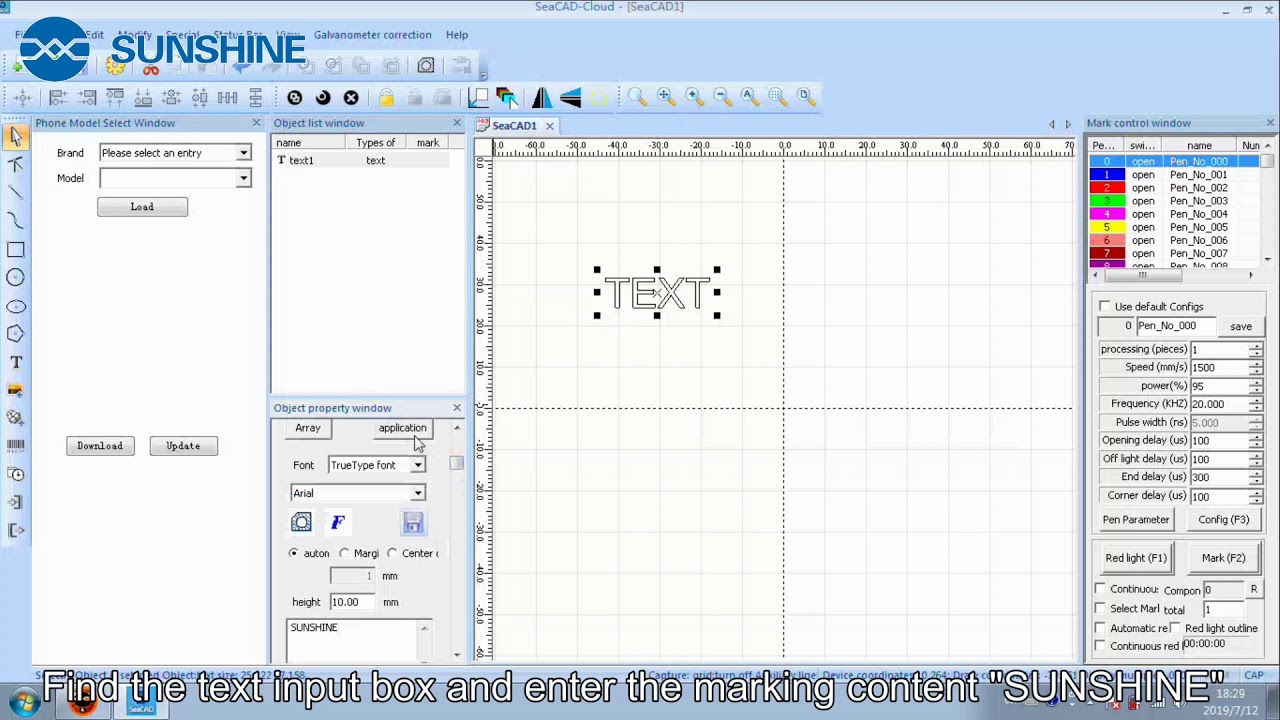Screen dimensions: 1280x720
Task: Adjust the power(%) stepper arrows
Action: click(x=1256, y=386)
